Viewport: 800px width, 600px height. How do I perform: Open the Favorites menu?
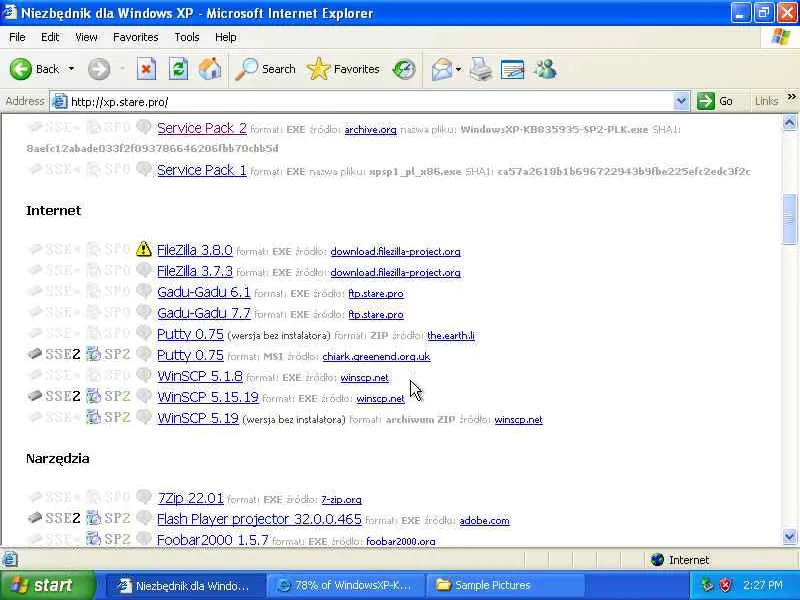pyautogui.click(x=136, y=37)
